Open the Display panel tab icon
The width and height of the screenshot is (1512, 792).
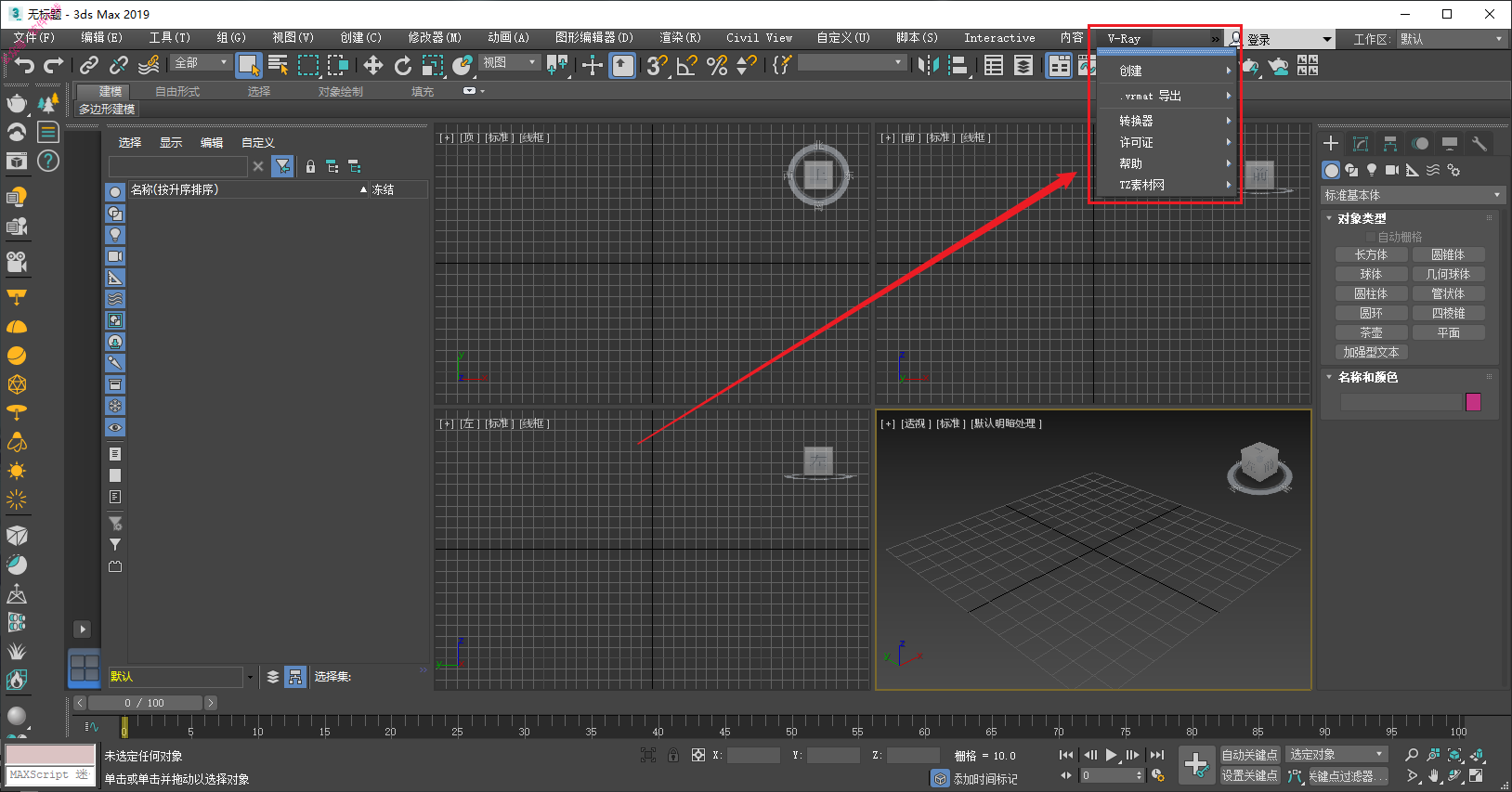1450,144
